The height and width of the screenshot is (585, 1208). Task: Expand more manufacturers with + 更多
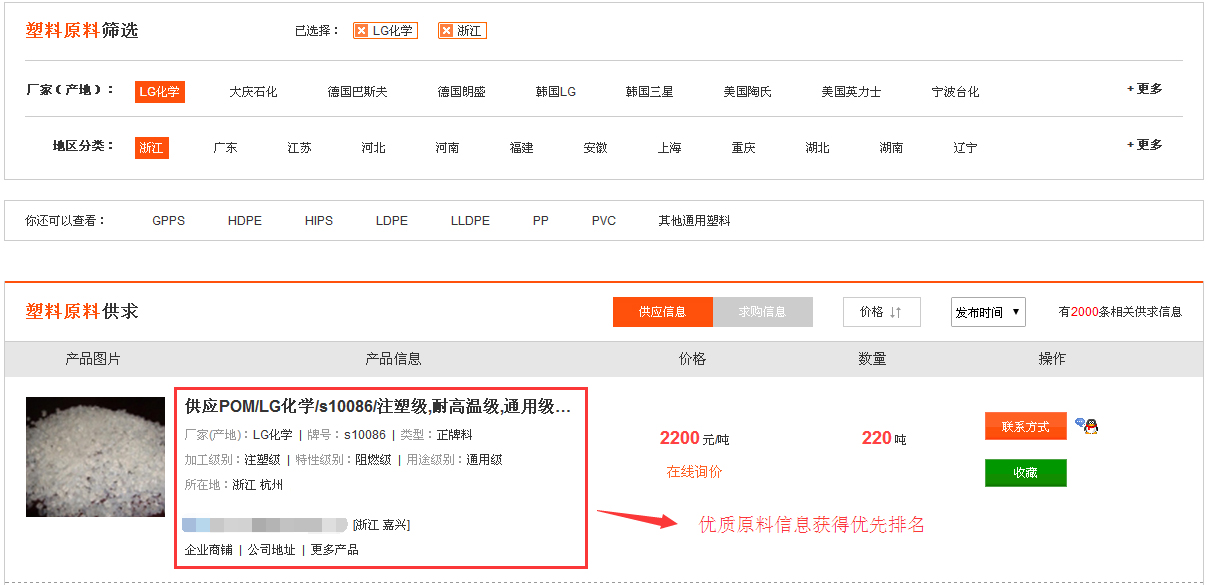(1144, 89)
